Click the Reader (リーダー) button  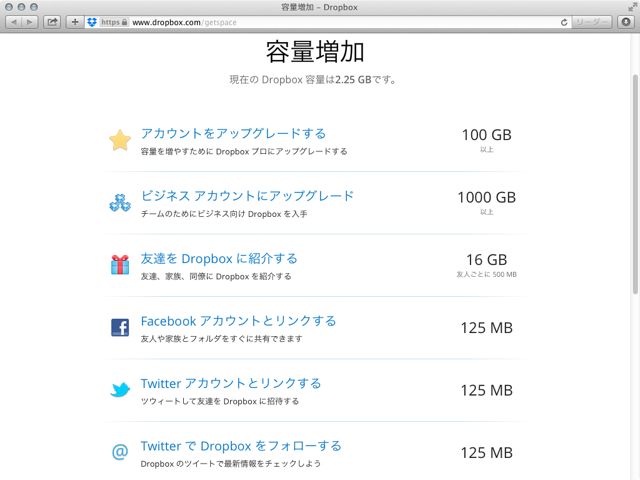tap(591, 22)
